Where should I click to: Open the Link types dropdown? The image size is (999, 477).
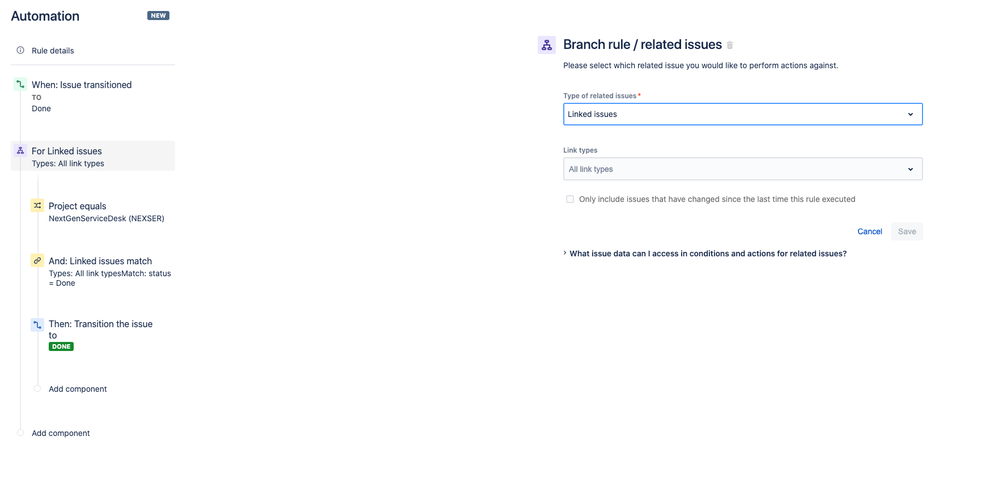click(x=743, y=169)
